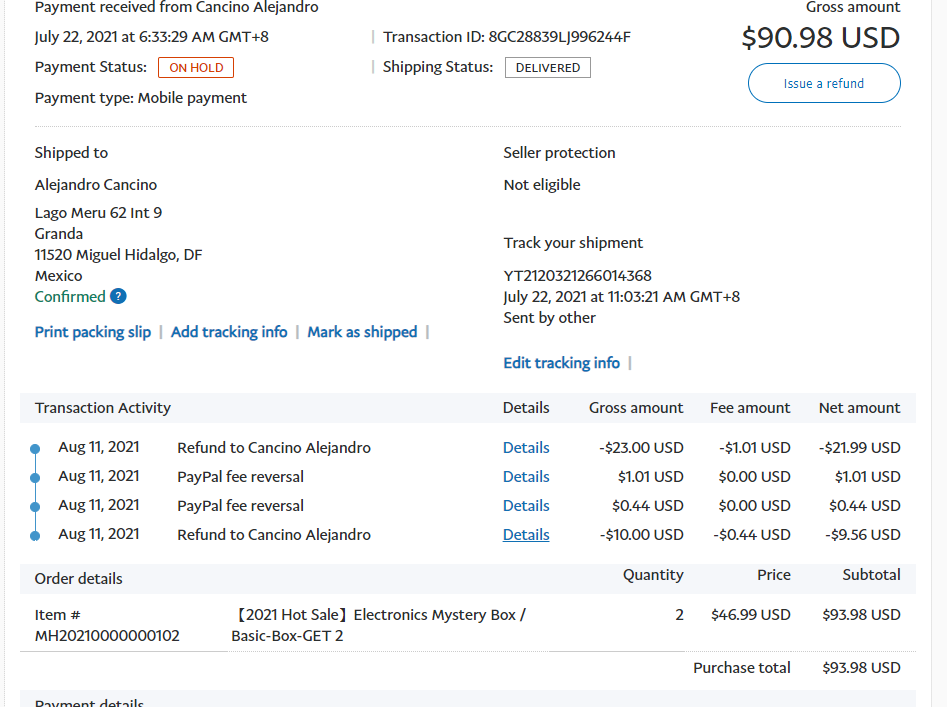Choose Mark as shipped
Viewport: 947px width, 707px height.
(x=362, y=332)
